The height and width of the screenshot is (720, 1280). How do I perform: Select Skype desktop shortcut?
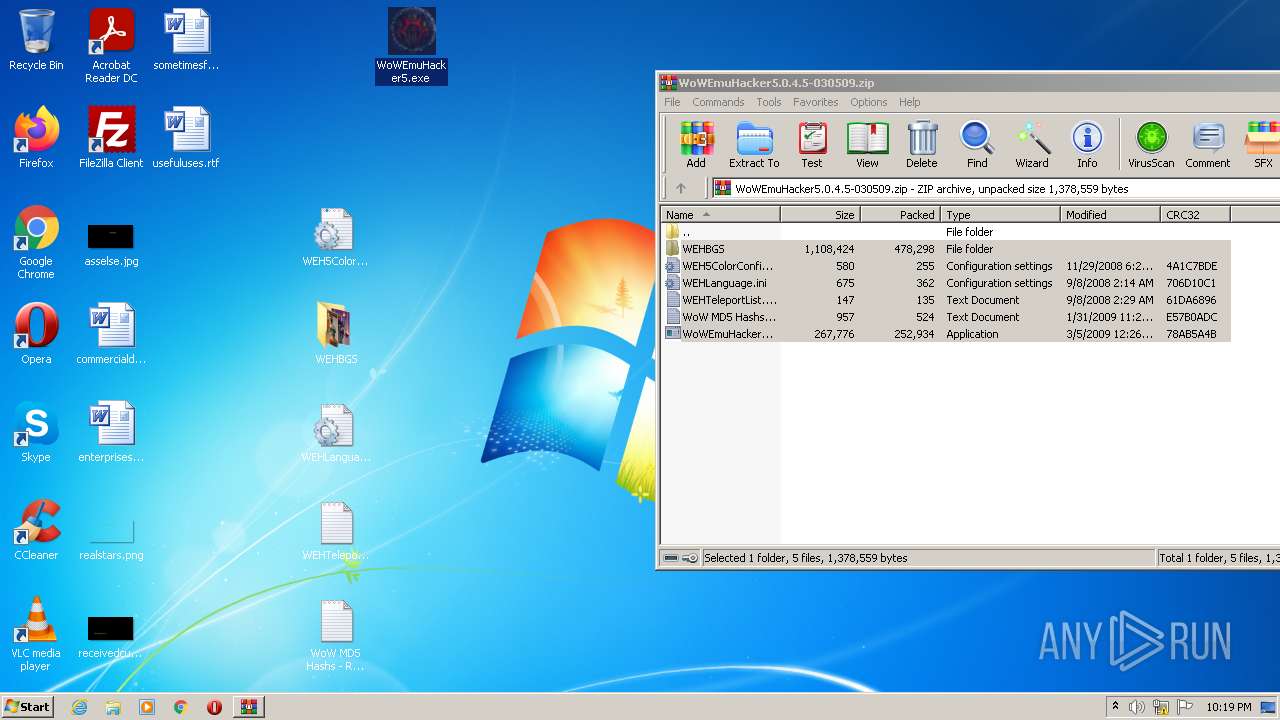pos(36,432)
